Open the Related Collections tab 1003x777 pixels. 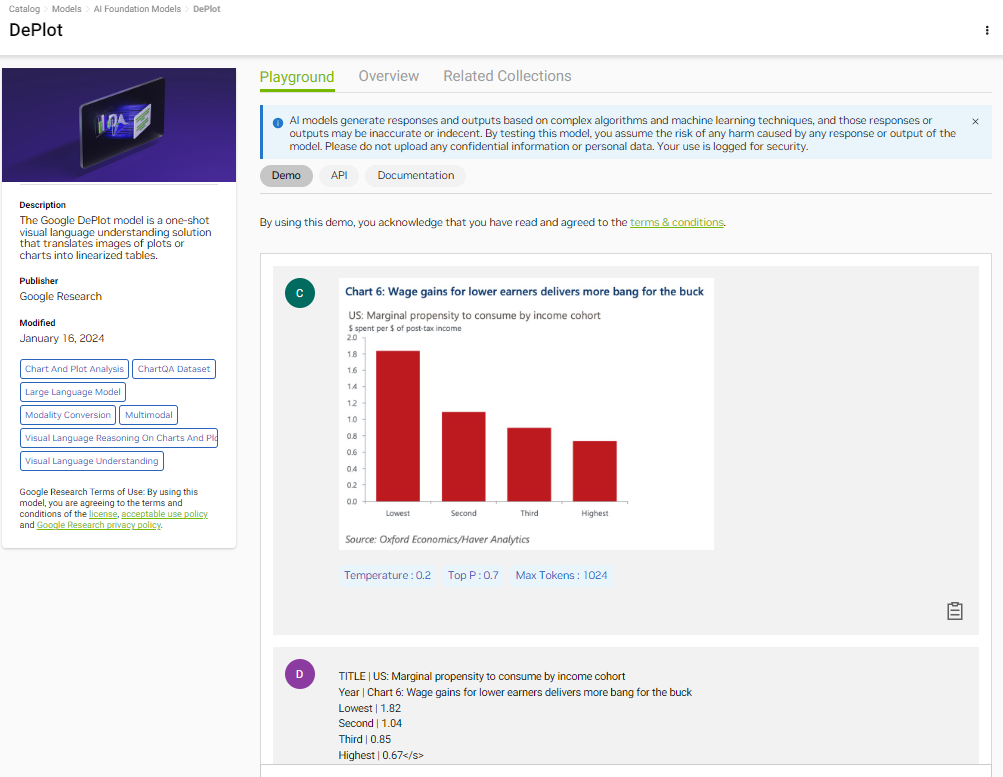coord(507,76)
